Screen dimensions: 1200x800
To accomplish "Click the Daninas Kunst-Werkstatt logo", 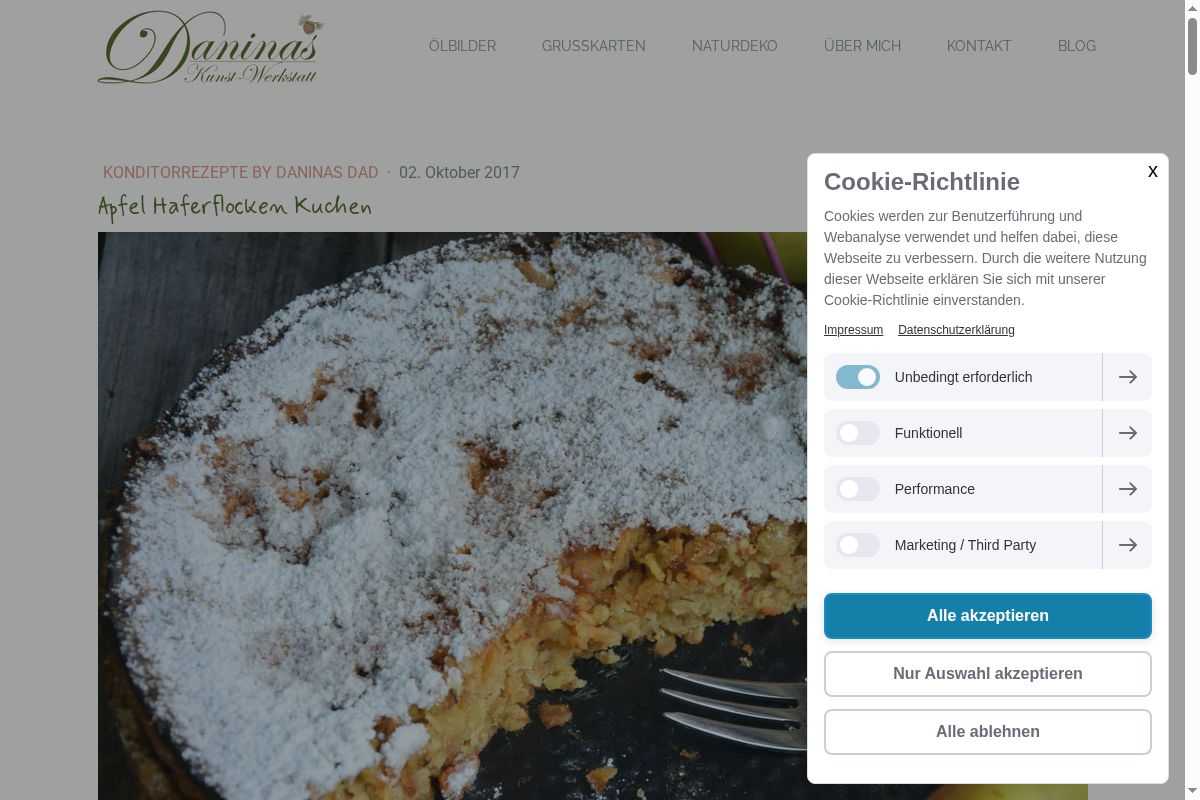I will (x=211, y=47).
